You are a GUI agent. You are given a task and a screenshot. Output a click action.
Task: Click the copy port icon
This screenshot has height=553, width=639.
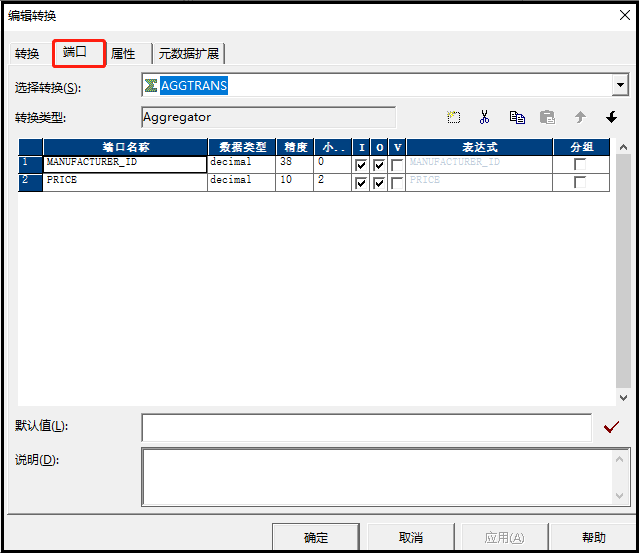517,117
